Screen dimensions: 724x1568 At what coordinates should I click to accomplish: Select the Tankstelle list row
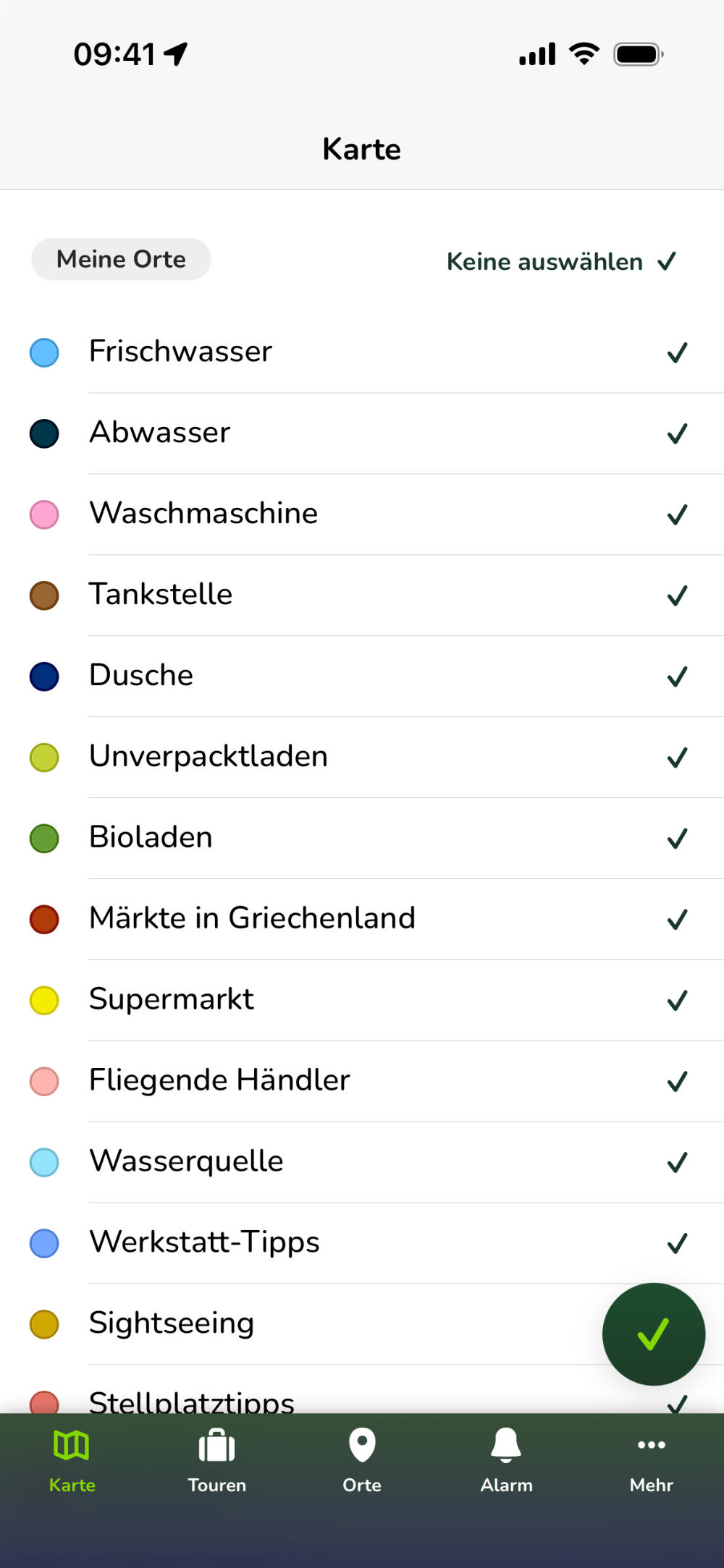pos(362,595)
